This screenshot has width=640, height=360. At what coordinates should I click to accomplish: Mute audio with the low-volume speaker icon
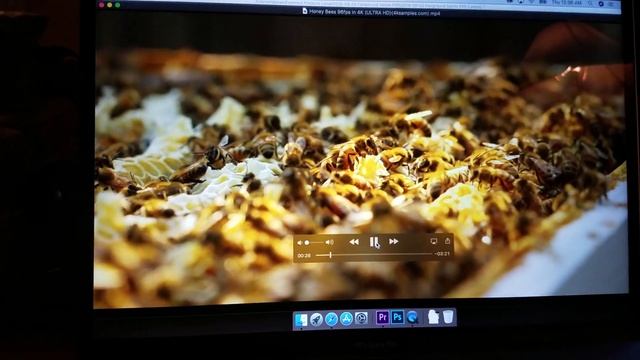coord(300,243)
